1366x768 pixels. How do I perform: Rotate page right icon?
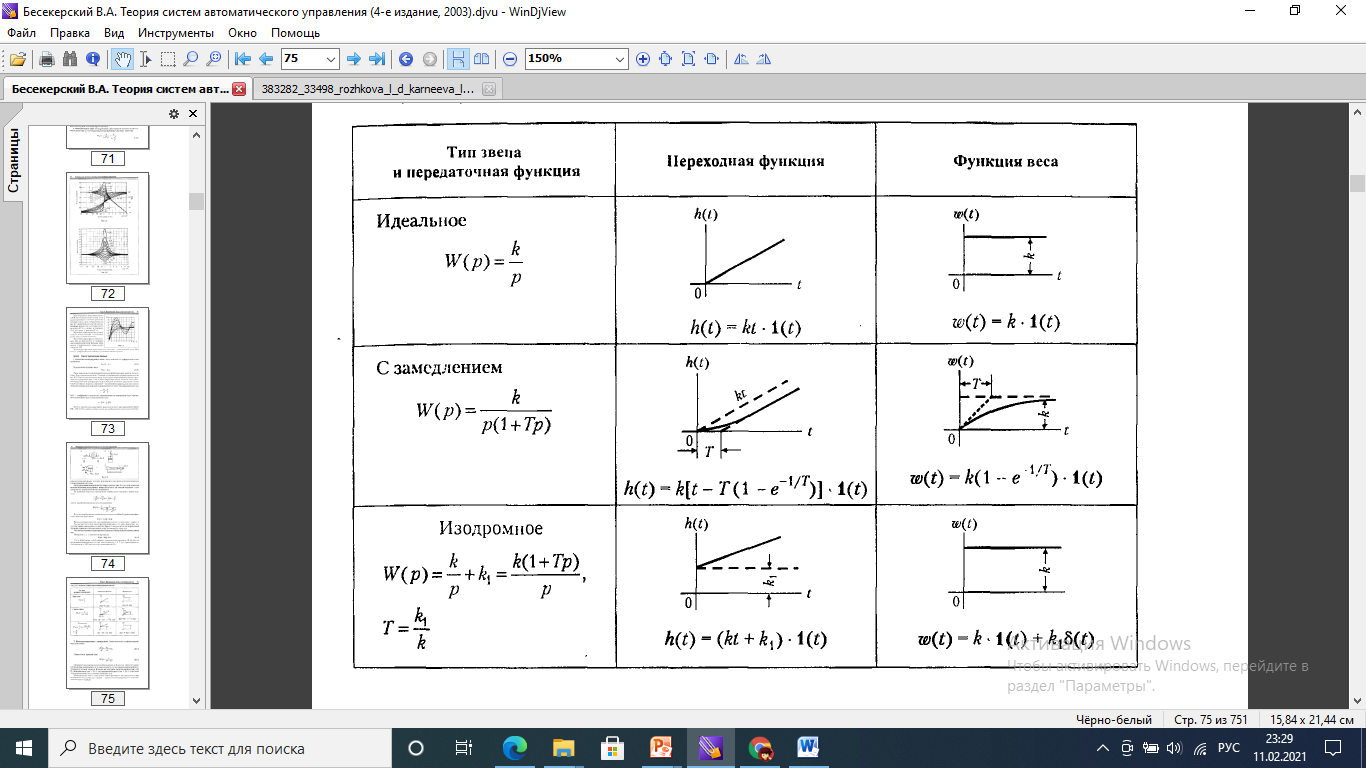click(764, 59)
